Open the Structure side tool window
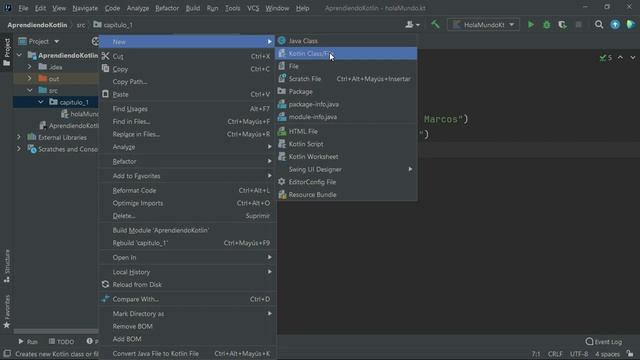640x360 pixels. click(x=7, y=266)
